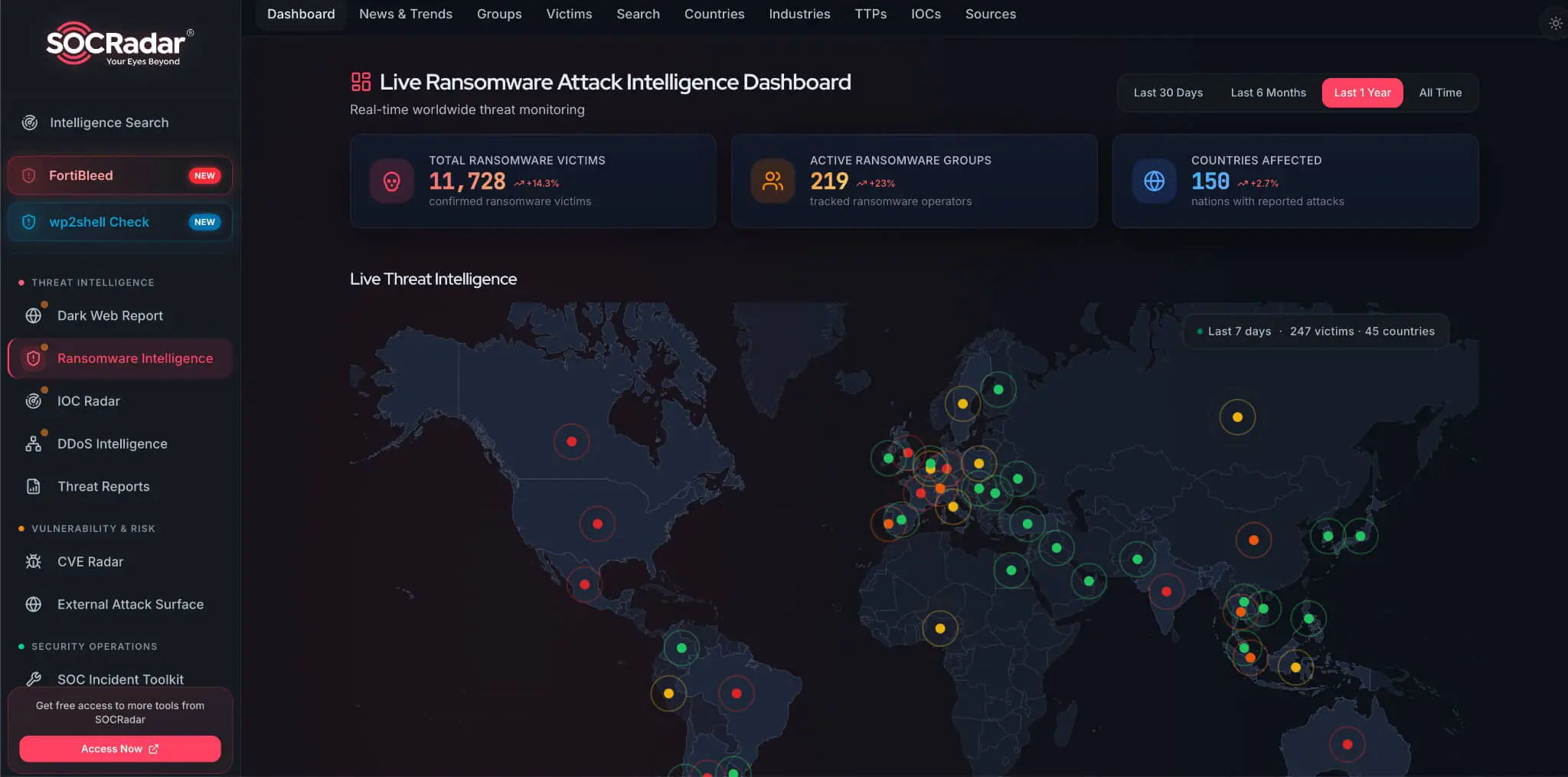Go to the Sources tab
Image resolution: width=1568 pixels, height=777 pixels.
point(991,14)
